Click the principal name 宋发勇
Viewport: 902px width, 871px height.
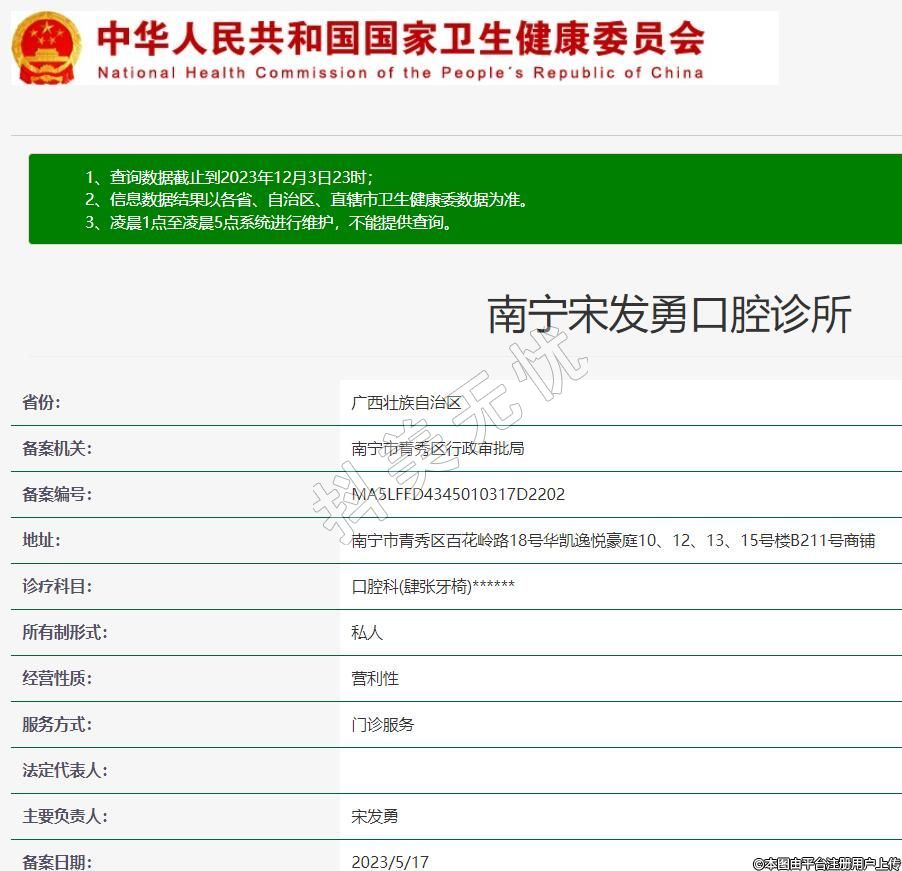click(375, 817)
